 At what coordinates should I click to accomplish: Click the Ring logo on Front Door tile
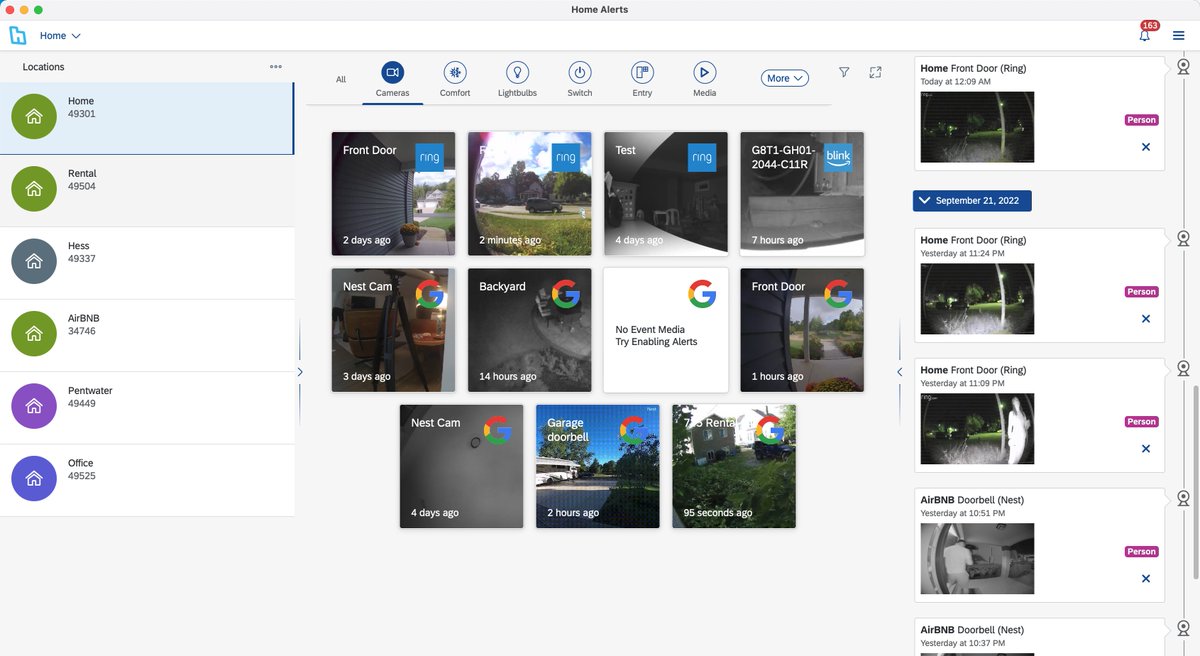(x=429, y=158)
